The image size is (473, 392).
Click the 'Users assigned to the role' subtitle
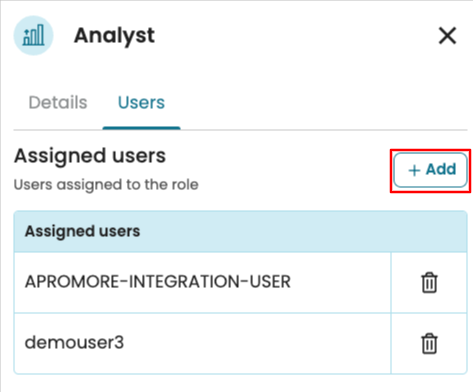click(106, 184)
